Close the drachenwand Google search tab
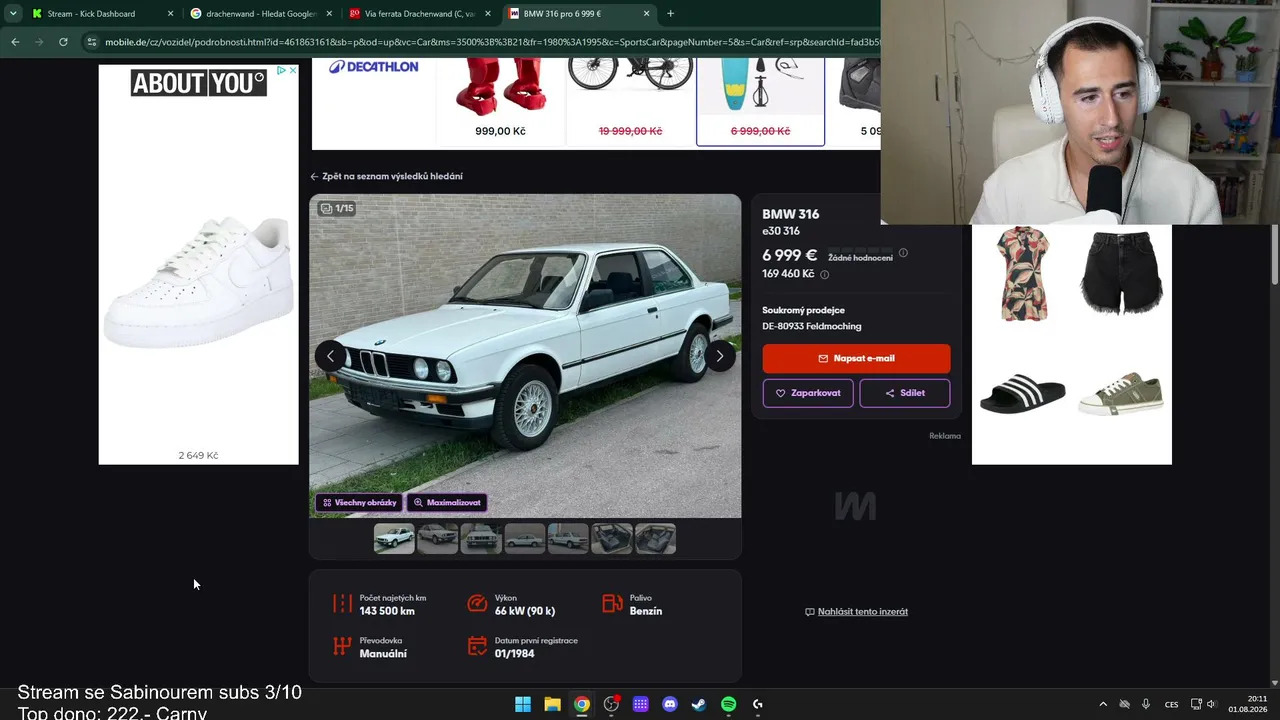The image size is (1280, 720). click(x=329, y=14)
